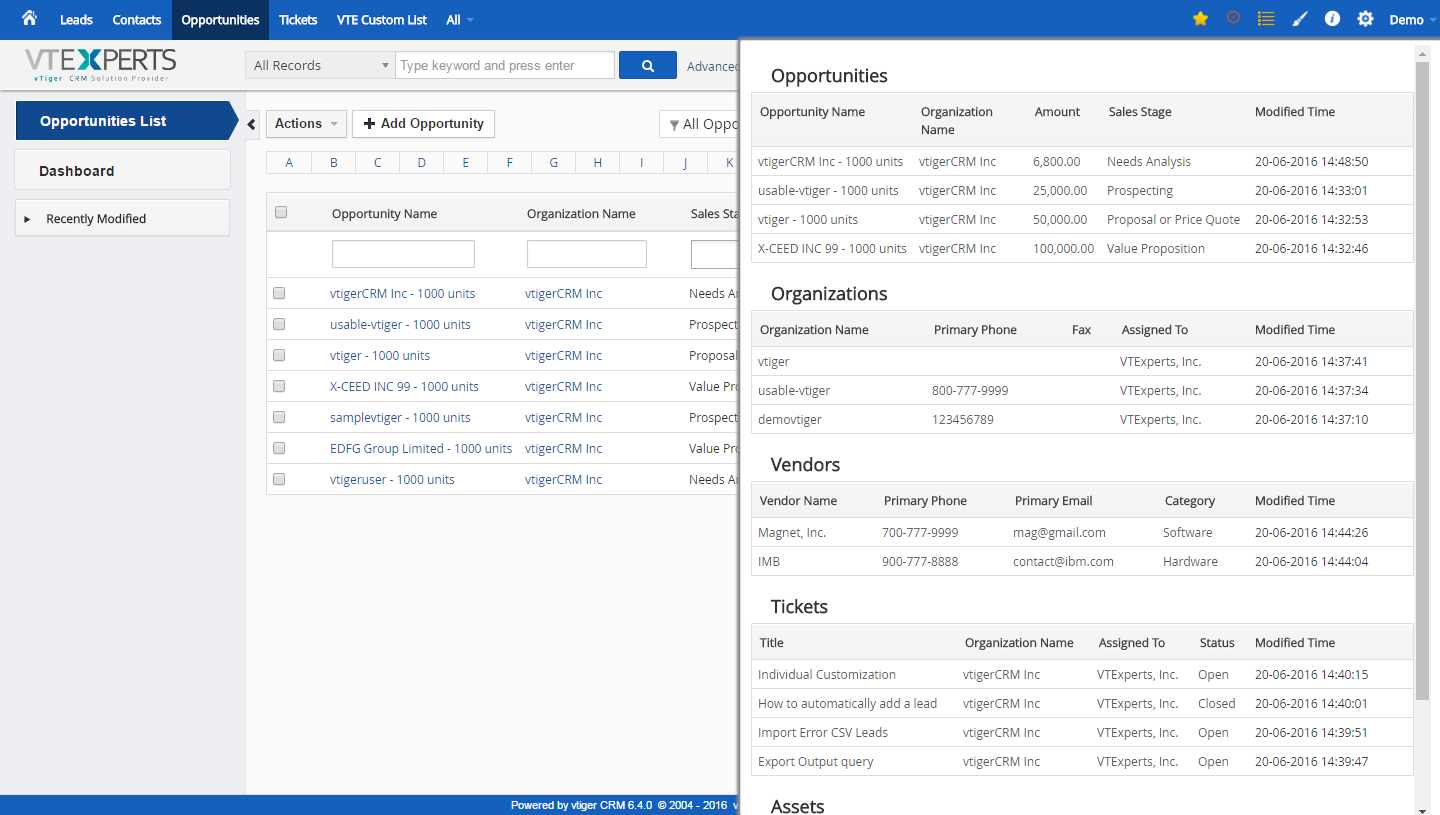Click the Add Opportunity button
This screenshot has height=815, width=1440.
423,123
